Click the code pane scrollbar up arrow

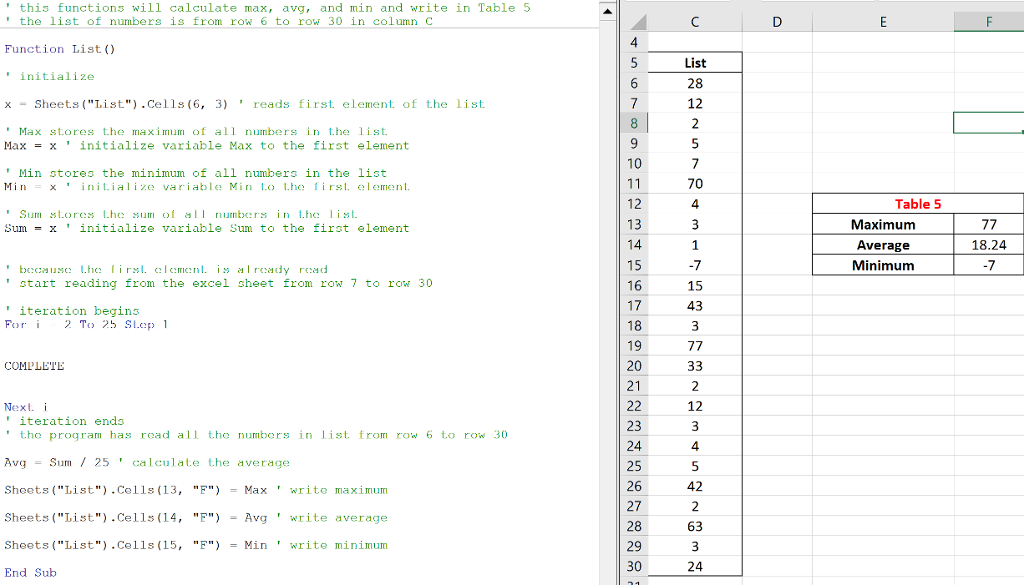(x=608, y=10)
